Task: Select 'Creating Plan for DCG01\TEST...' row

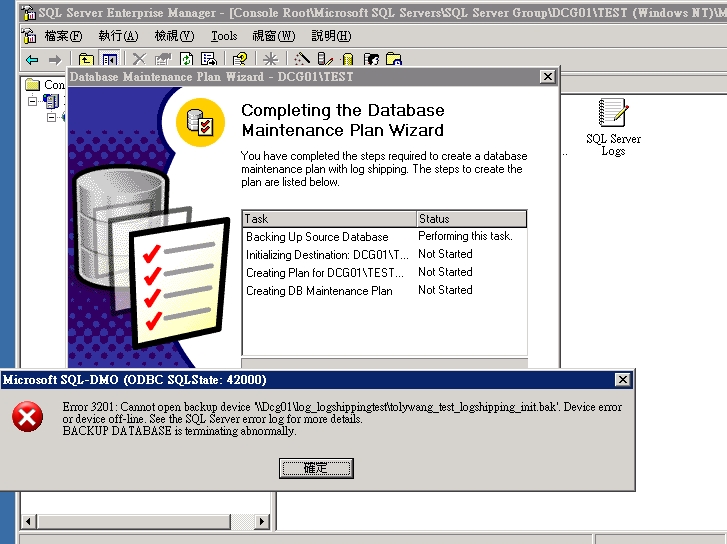Action: (384, 273)
